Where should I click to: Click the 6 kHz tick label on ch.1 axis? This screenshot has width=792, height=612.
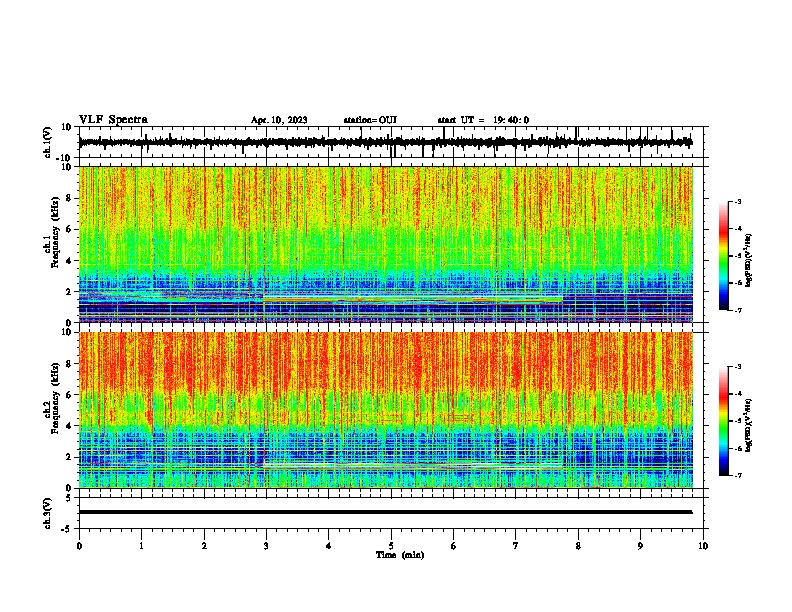click(x=69, y=229)
